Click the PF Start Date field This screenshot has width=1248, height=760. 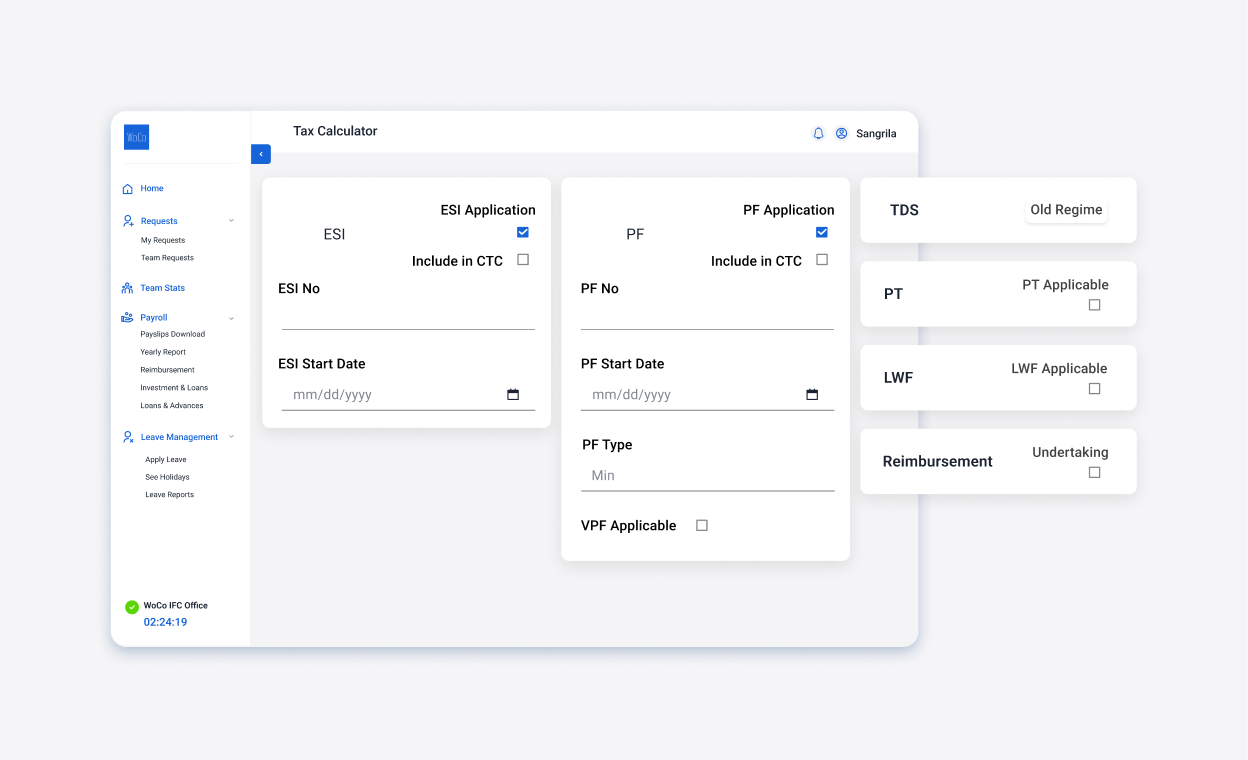click(707, 395)
